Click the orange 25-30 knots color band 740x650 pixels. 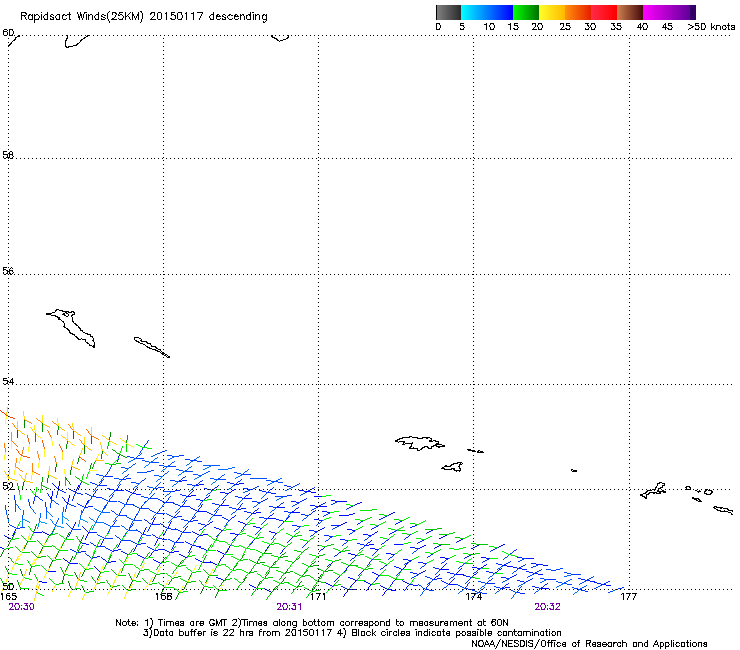578,12
